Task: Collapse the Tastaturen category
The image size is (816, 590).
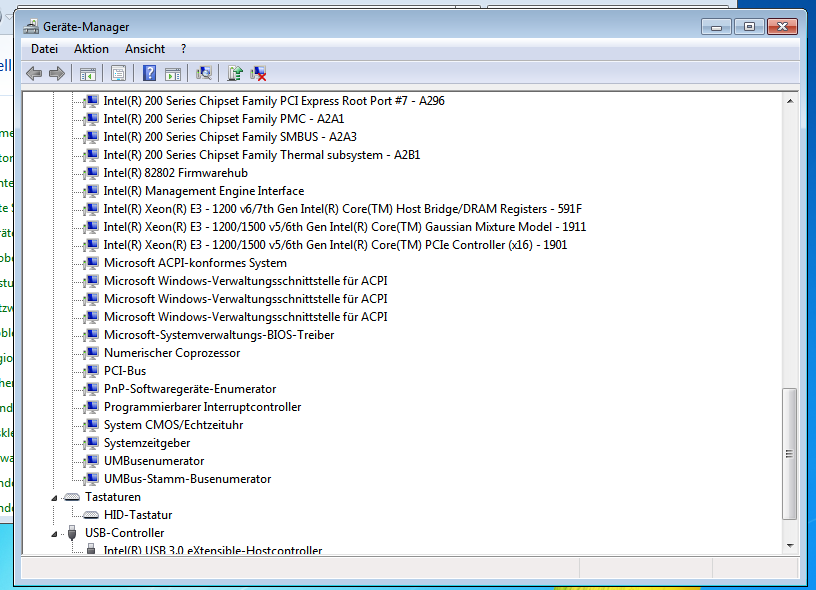Action: 54,498
